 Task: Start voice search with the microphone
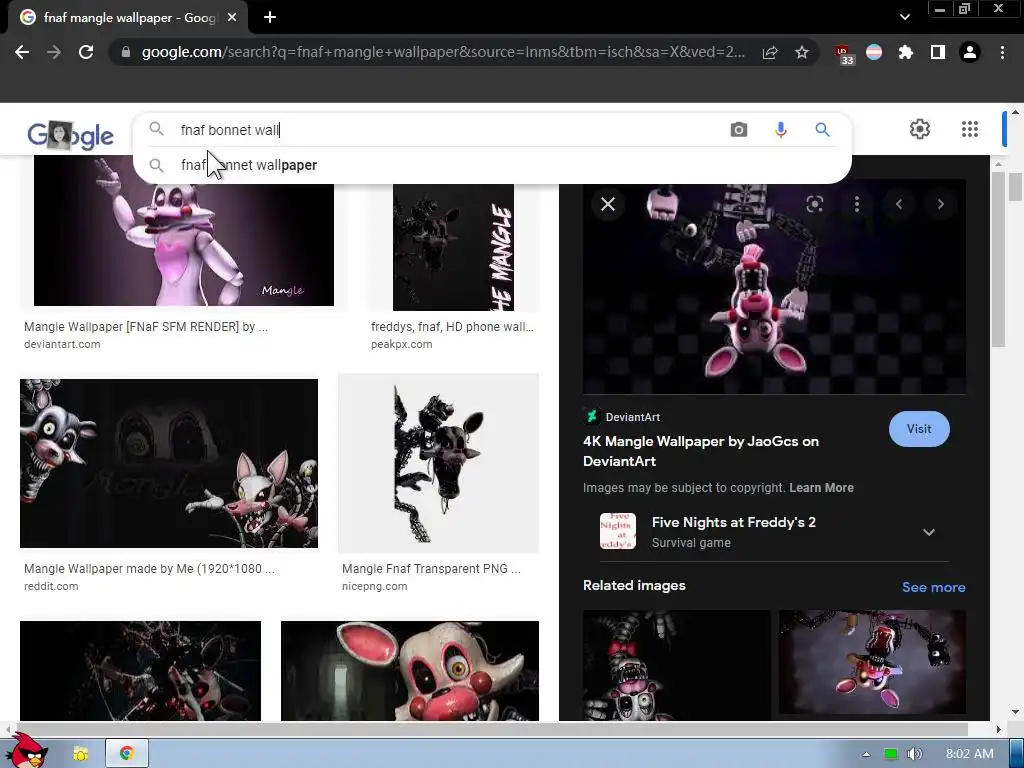(x=780, y=130)
